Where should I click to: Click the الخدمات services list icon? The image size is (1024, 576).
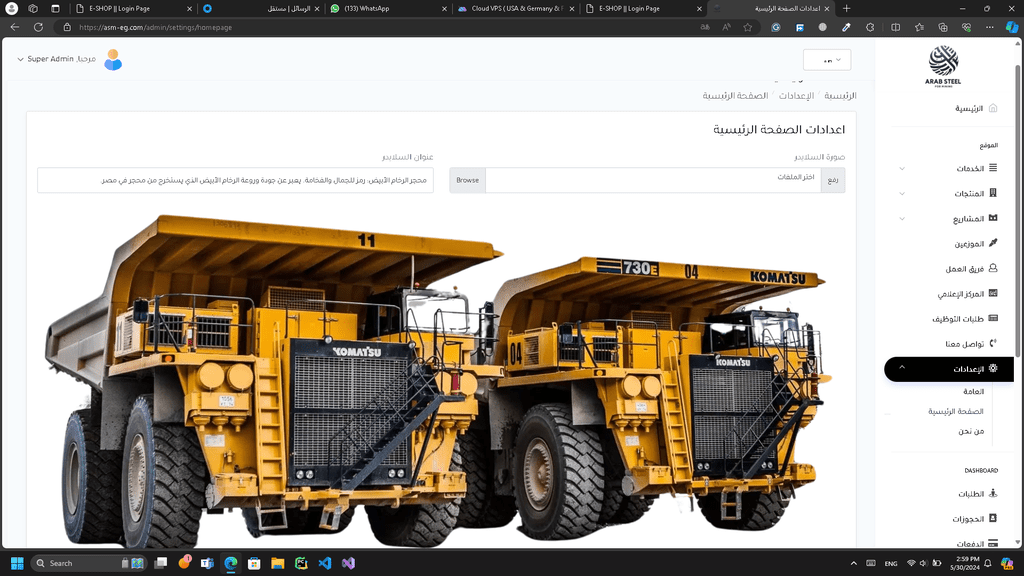(x=993, y=168)
